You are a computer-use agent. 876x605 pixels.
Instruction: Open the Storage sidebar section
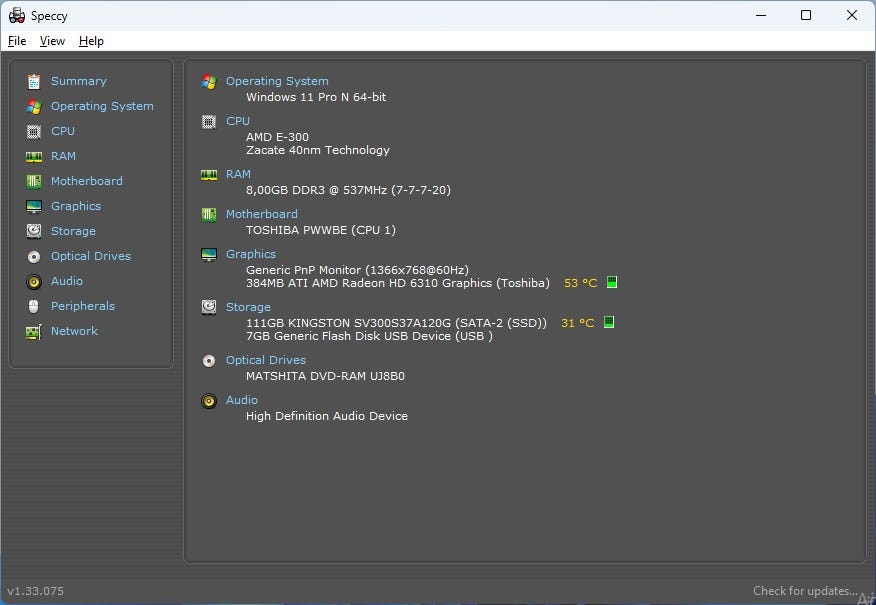point(73,231)
